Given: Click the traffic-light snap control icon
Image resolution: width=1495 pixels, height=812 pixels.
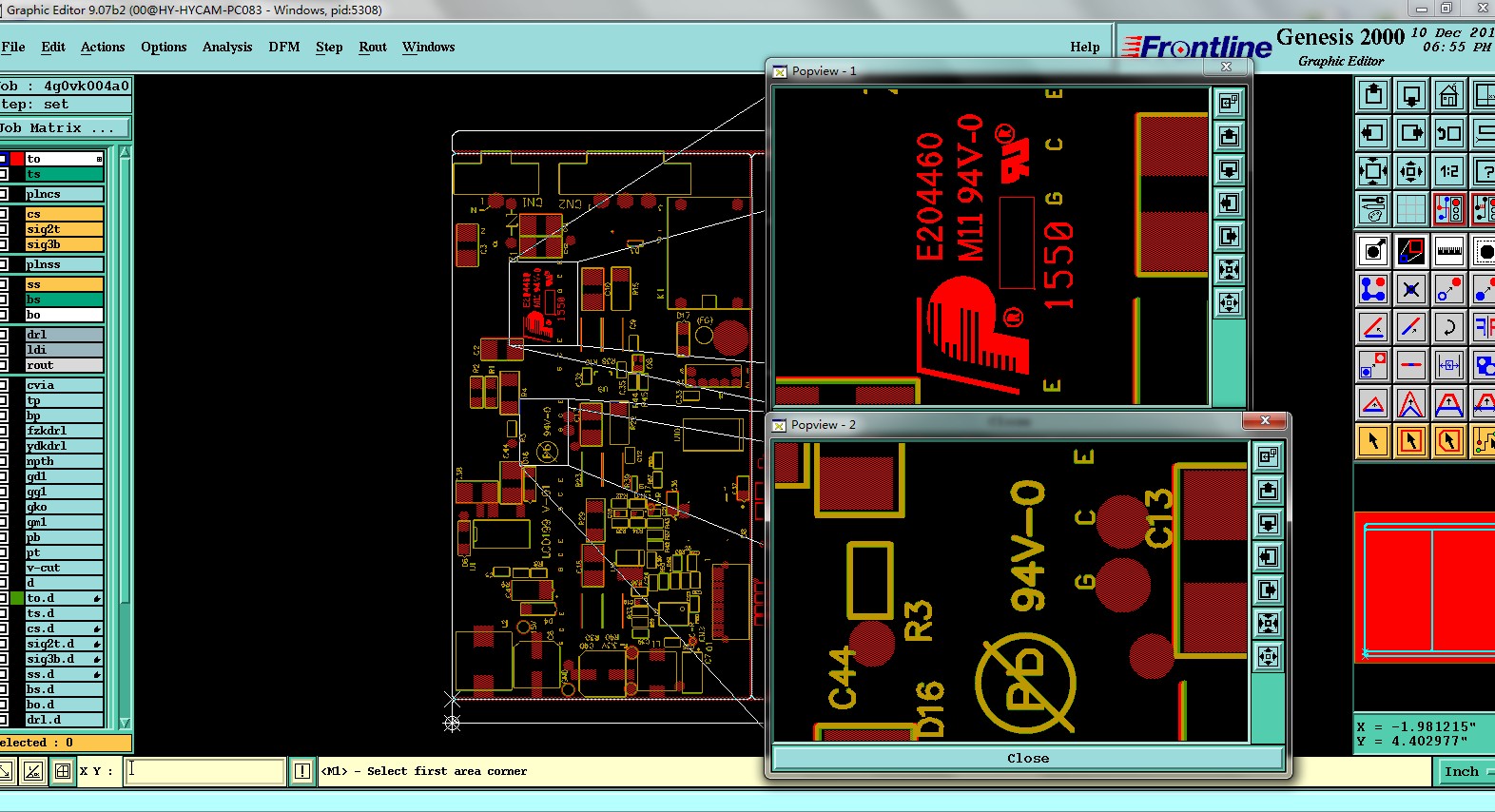Looking at the screenshot, I should 1448,208.
